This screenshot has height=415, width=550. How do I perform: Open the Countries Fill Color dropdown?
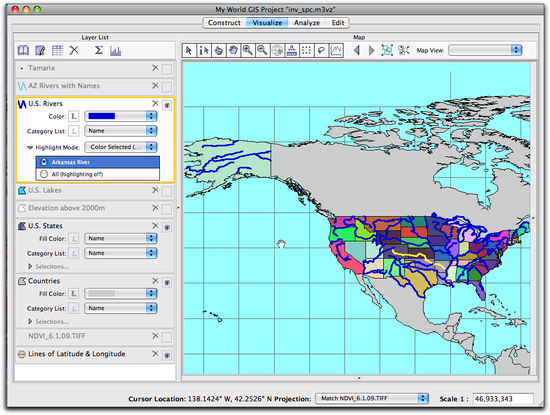121,293
